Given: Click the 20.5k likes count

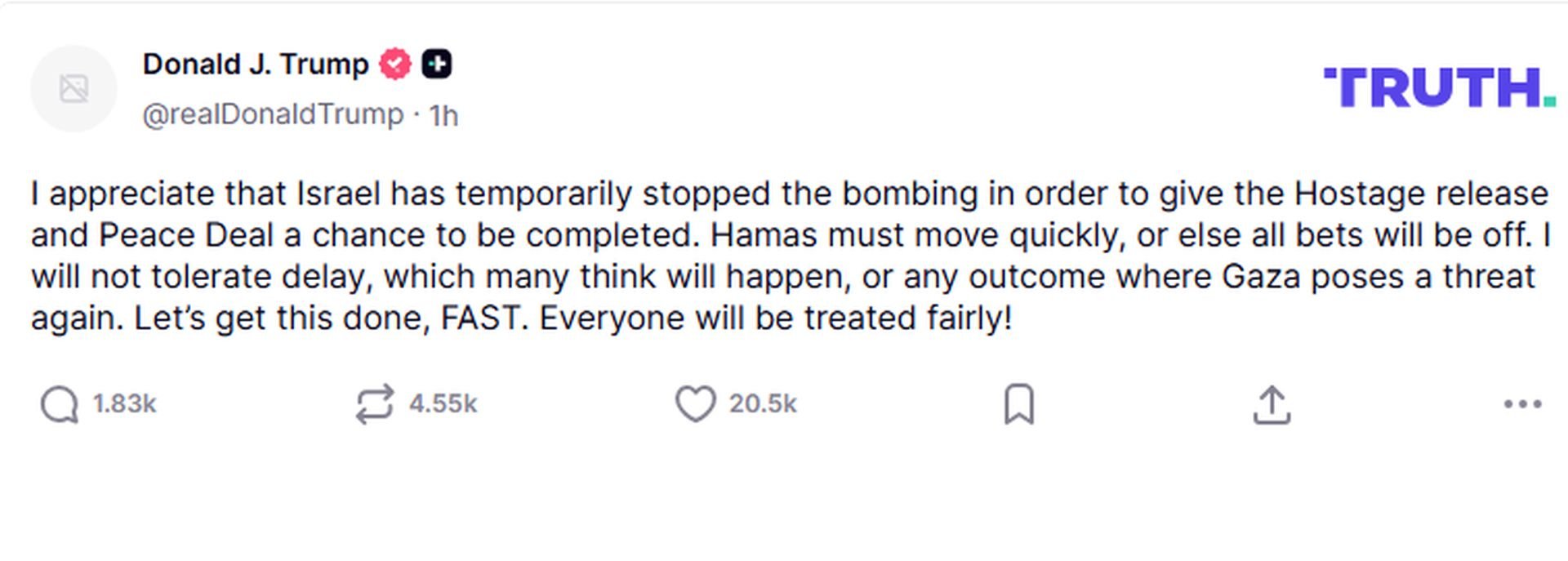Looking at the screenshot, I should 763,404.
